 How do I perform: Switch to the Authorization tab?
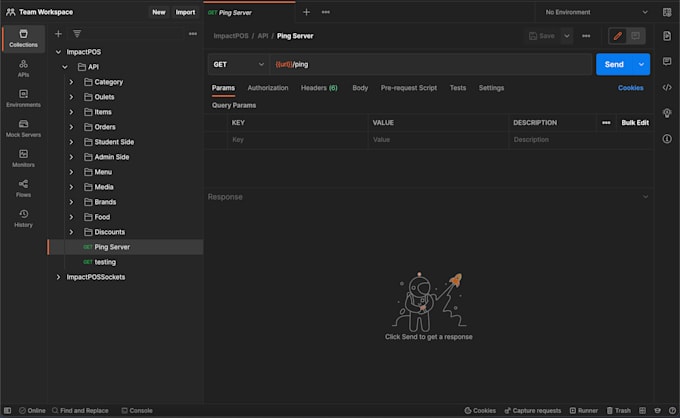268,88
